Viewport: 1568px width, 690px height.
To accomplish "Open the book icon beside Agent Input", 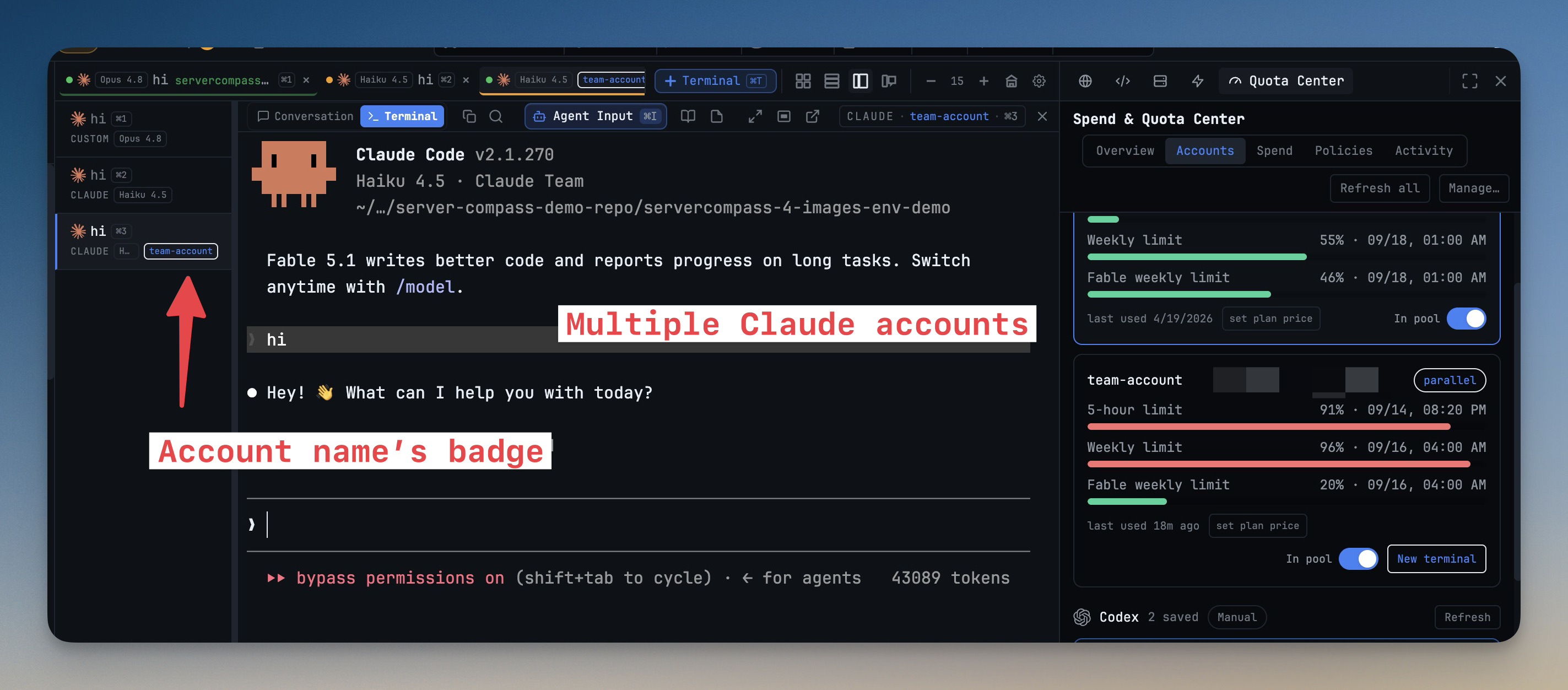I will click(688, 116).
